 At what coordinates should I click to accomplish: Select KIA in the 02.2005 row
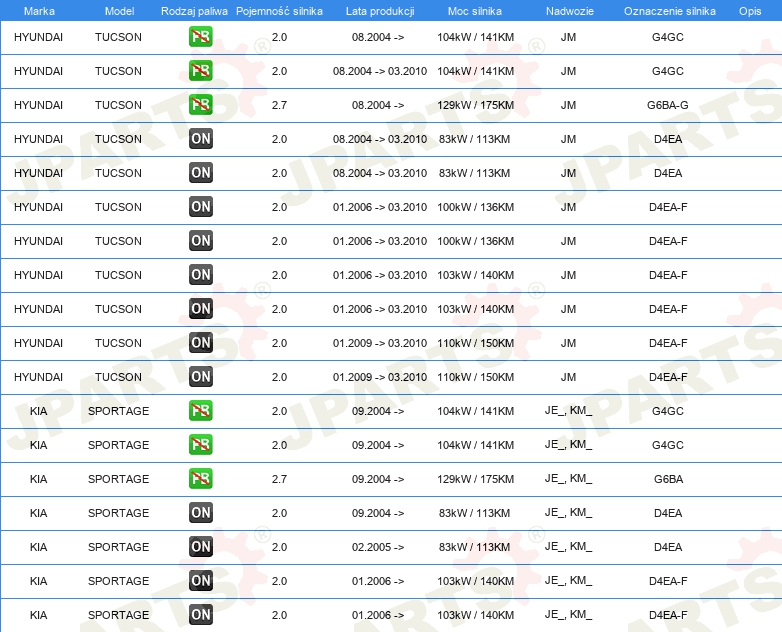tap(38, 547)
